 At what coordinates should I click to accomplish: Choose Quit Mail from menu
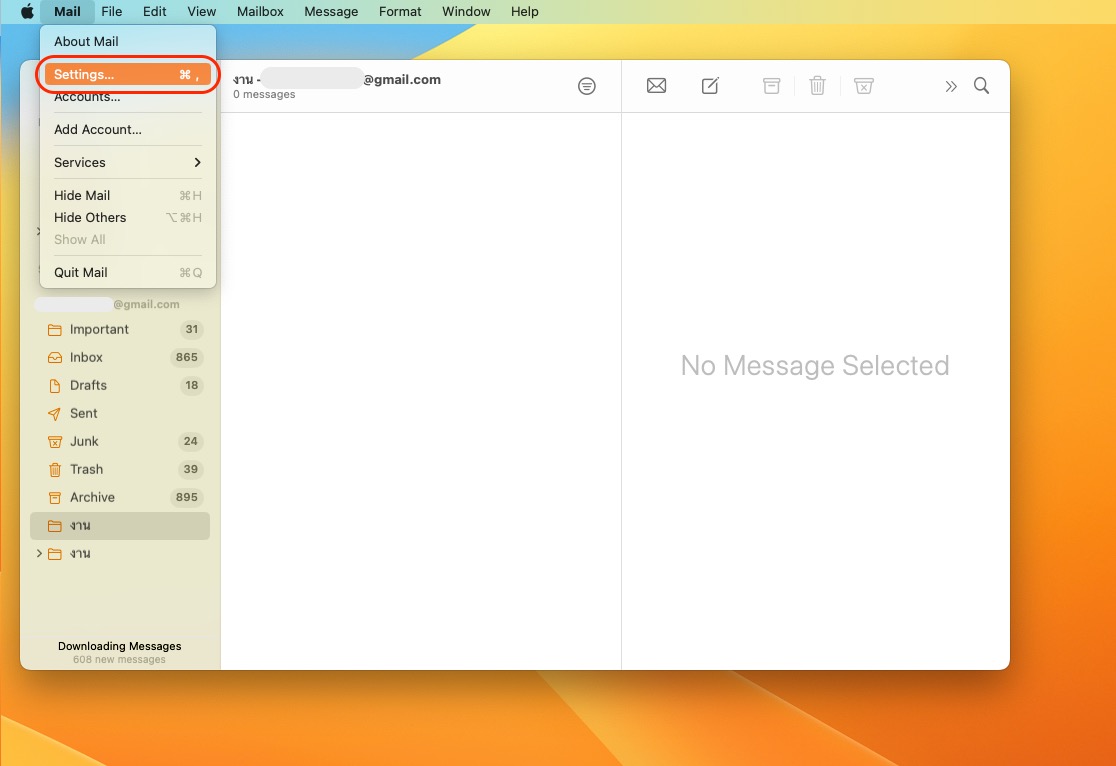[x=81, y=272]
